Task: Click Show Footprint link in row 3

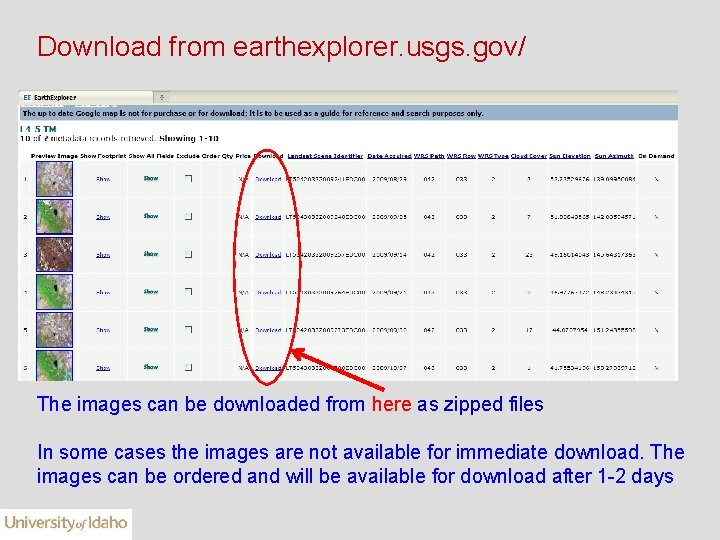Action: coord(103,254)
